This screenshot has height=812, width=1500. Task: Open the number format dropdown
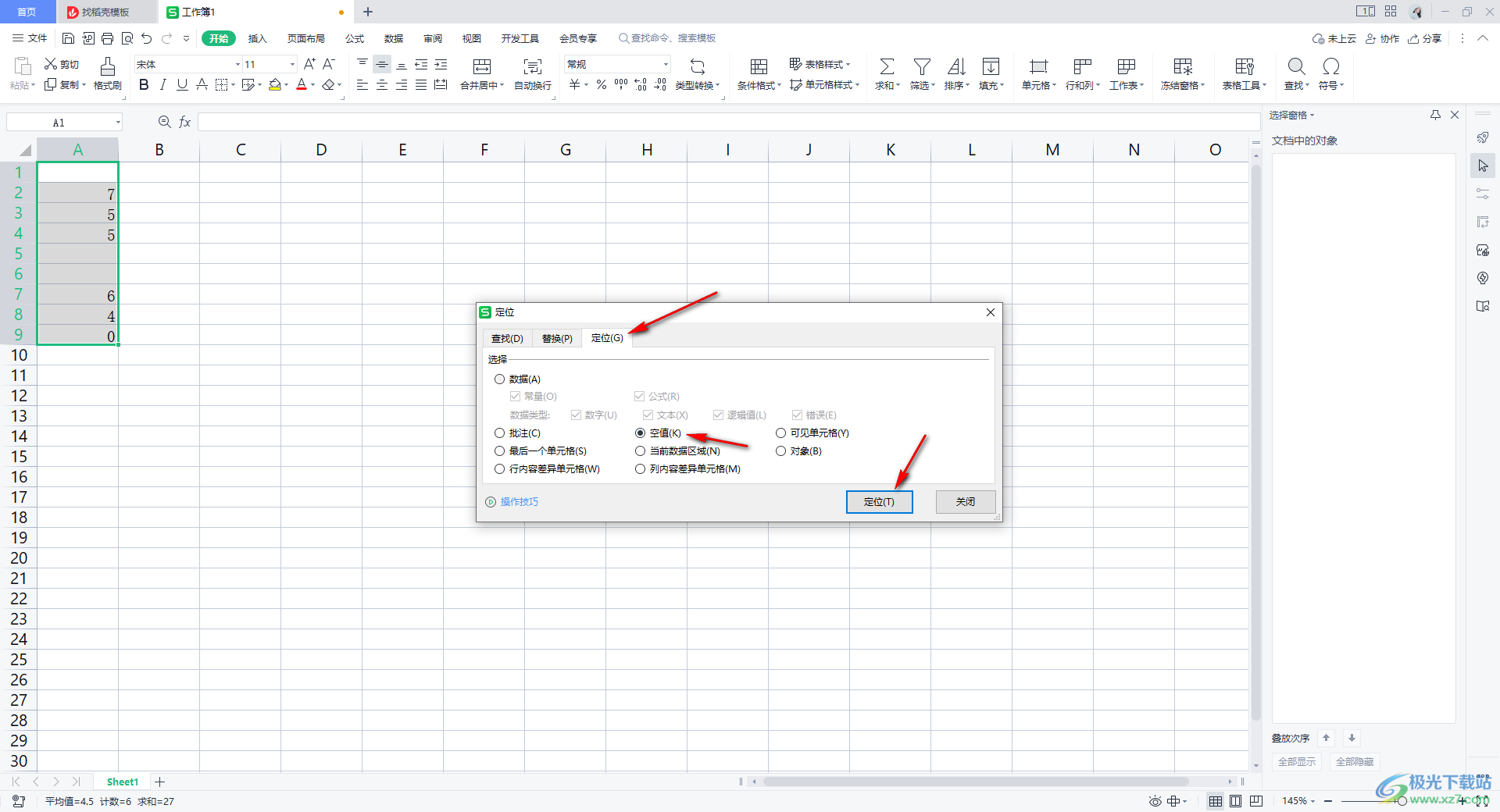click(x=666, y=65)
